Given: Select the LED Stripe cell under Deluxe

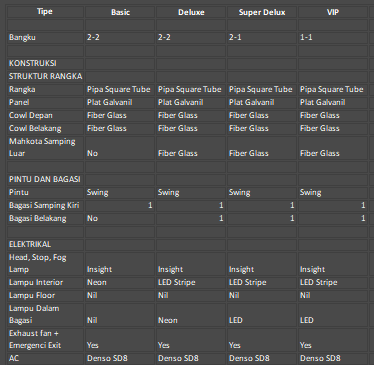Looking at the screenshot, I should coord(191,282).
